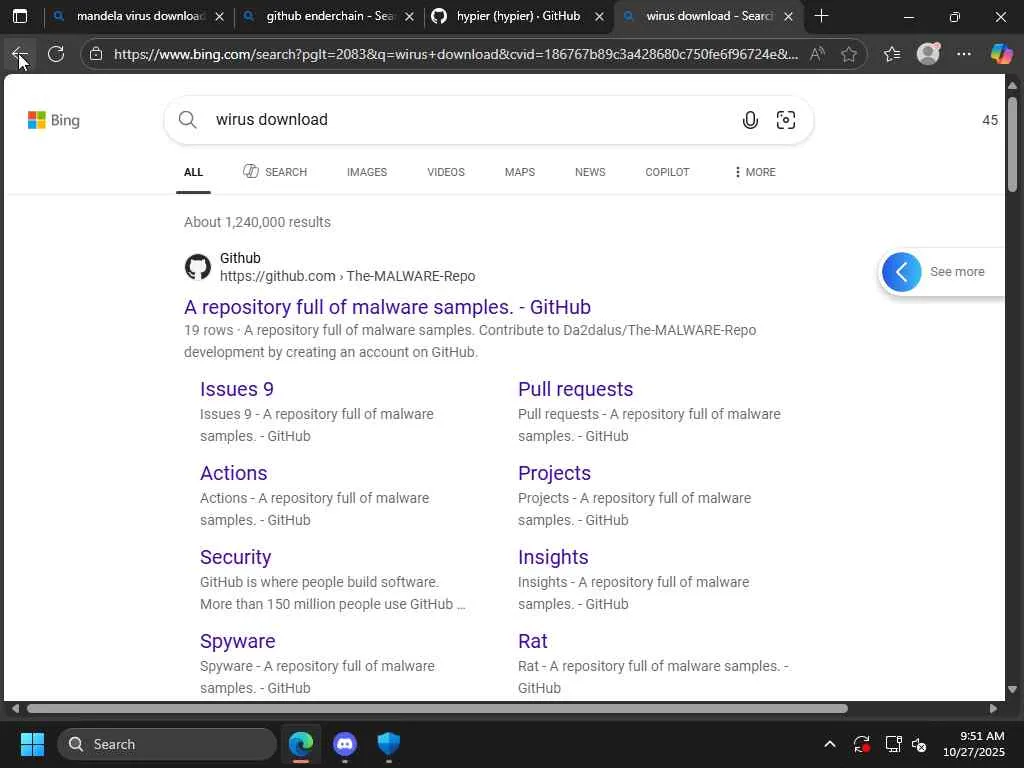Add this page to favorites star icon
This screenshot has width=1024, height=768.
point(849,54)
